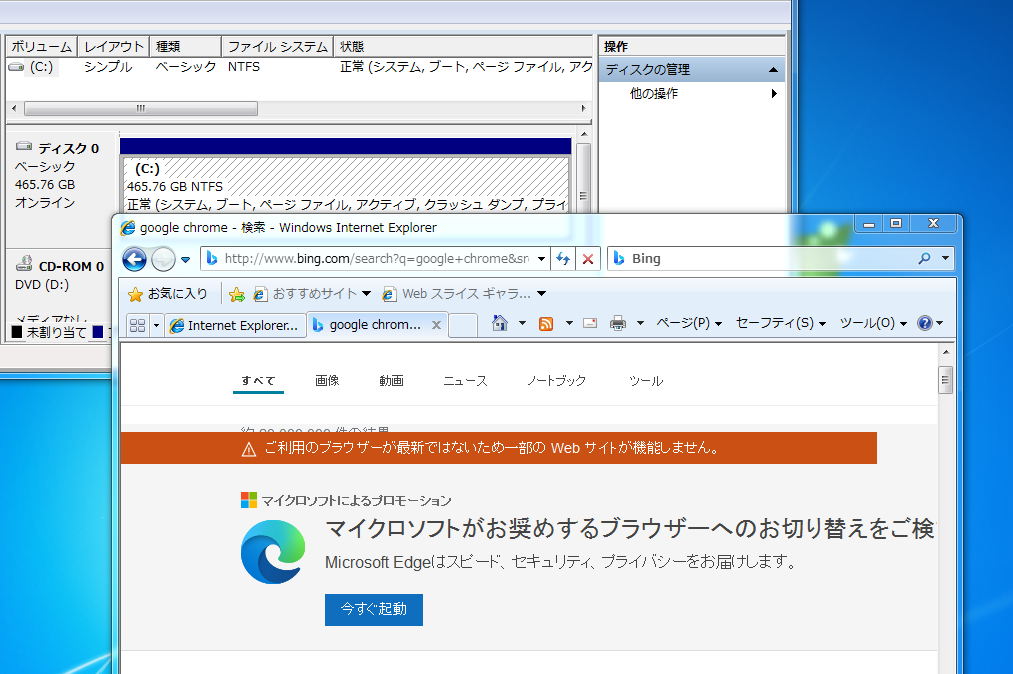
Task: Expand the address bar autocomplete dropdown
Action: coord(541,258)
